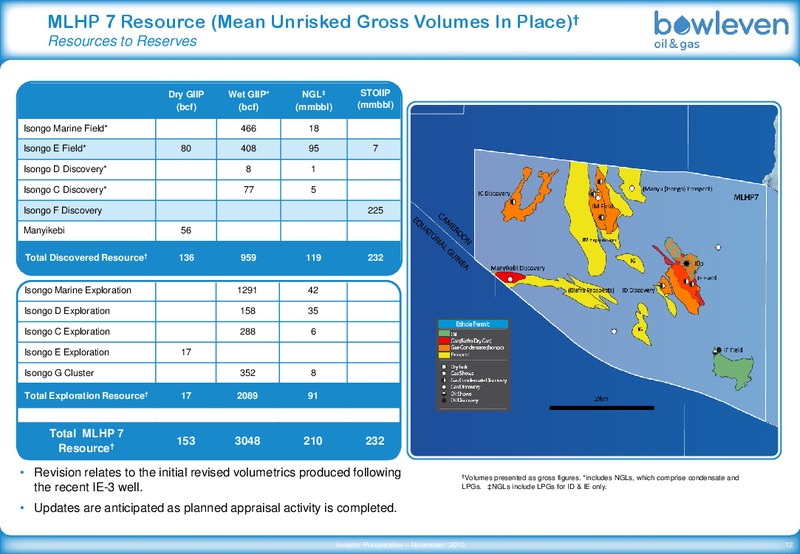Click the black 20km scale bar
Screen dimensions: 800x554
click(602, 408)
